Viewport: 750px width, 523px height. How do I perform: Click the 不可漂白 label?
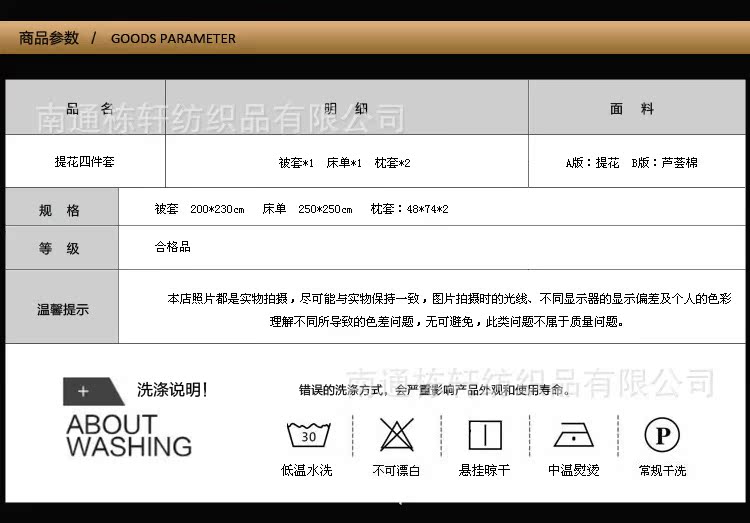pos(396,470)
